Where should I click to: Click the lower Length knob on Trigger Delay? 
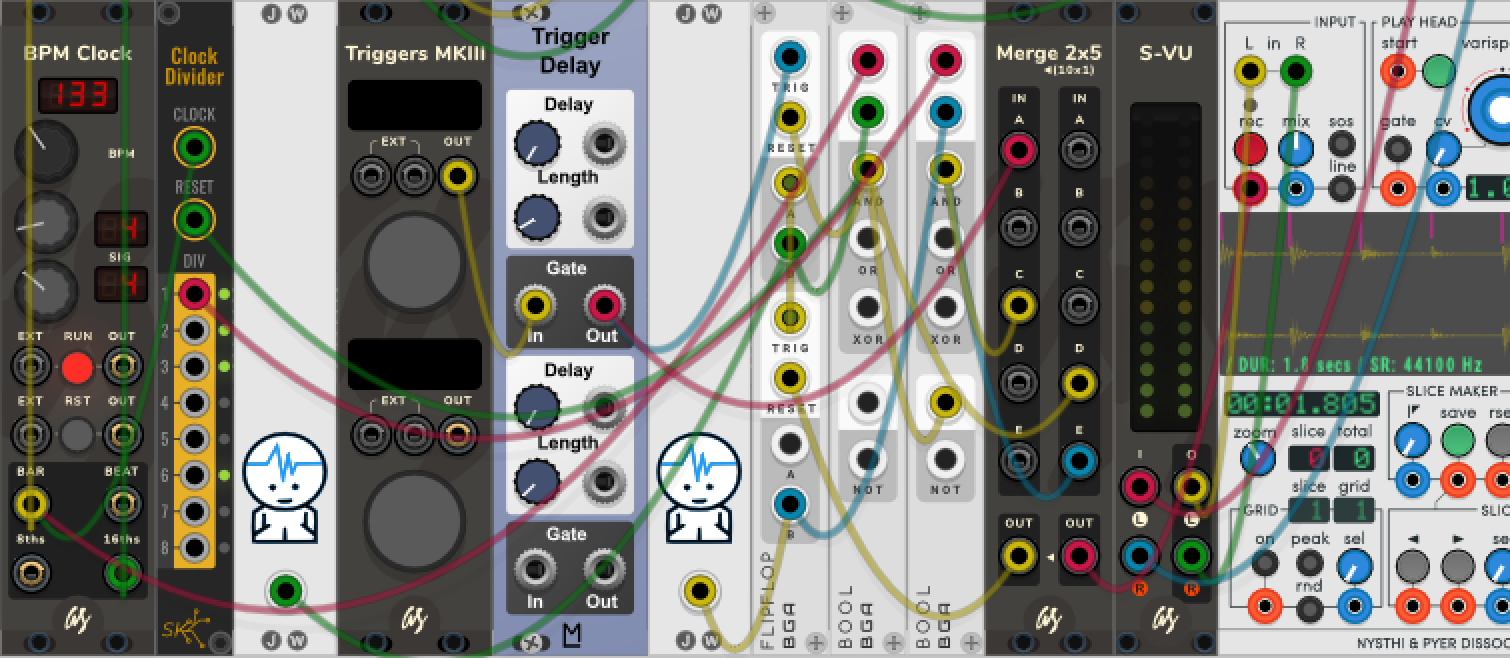click(536, 481)
